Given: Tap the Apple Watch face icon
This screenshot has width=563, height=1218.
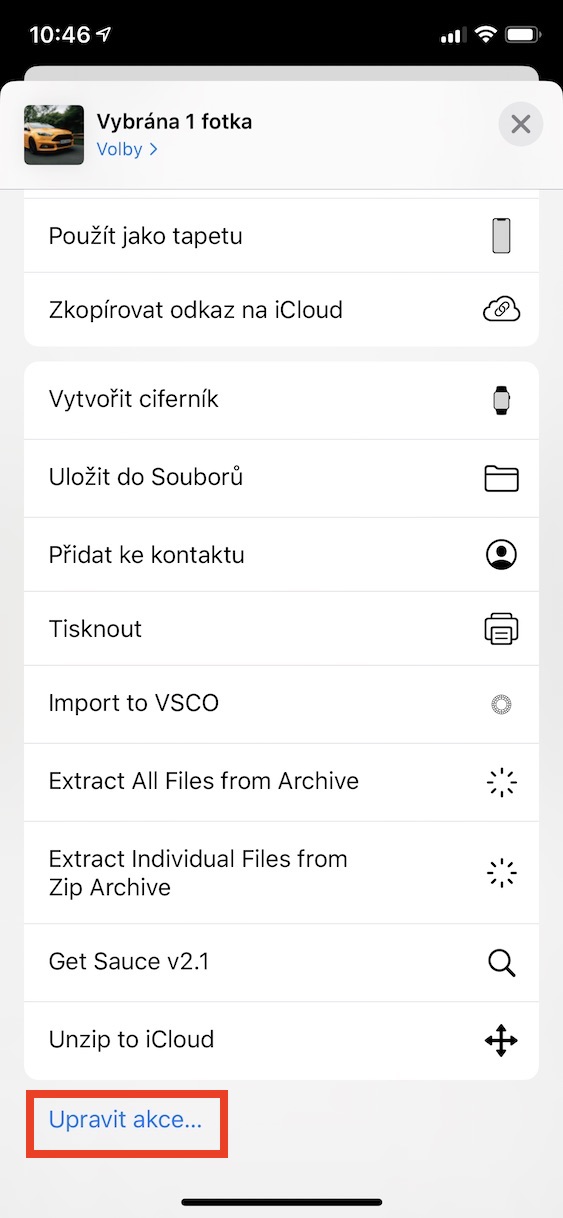Looking at the screenshot, I should click(501, 400).
